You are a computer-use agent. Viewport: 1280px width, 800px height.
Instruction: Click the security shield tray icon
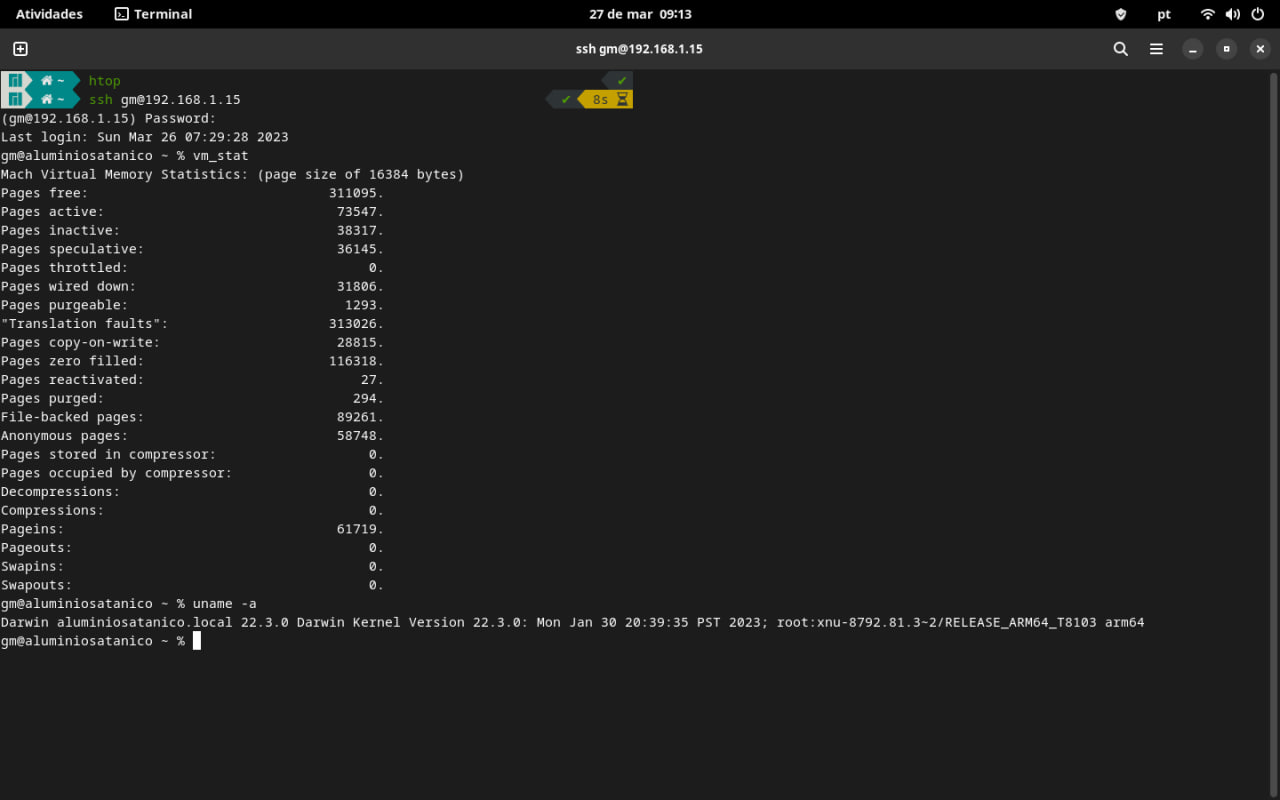[x=1121, y=14]
